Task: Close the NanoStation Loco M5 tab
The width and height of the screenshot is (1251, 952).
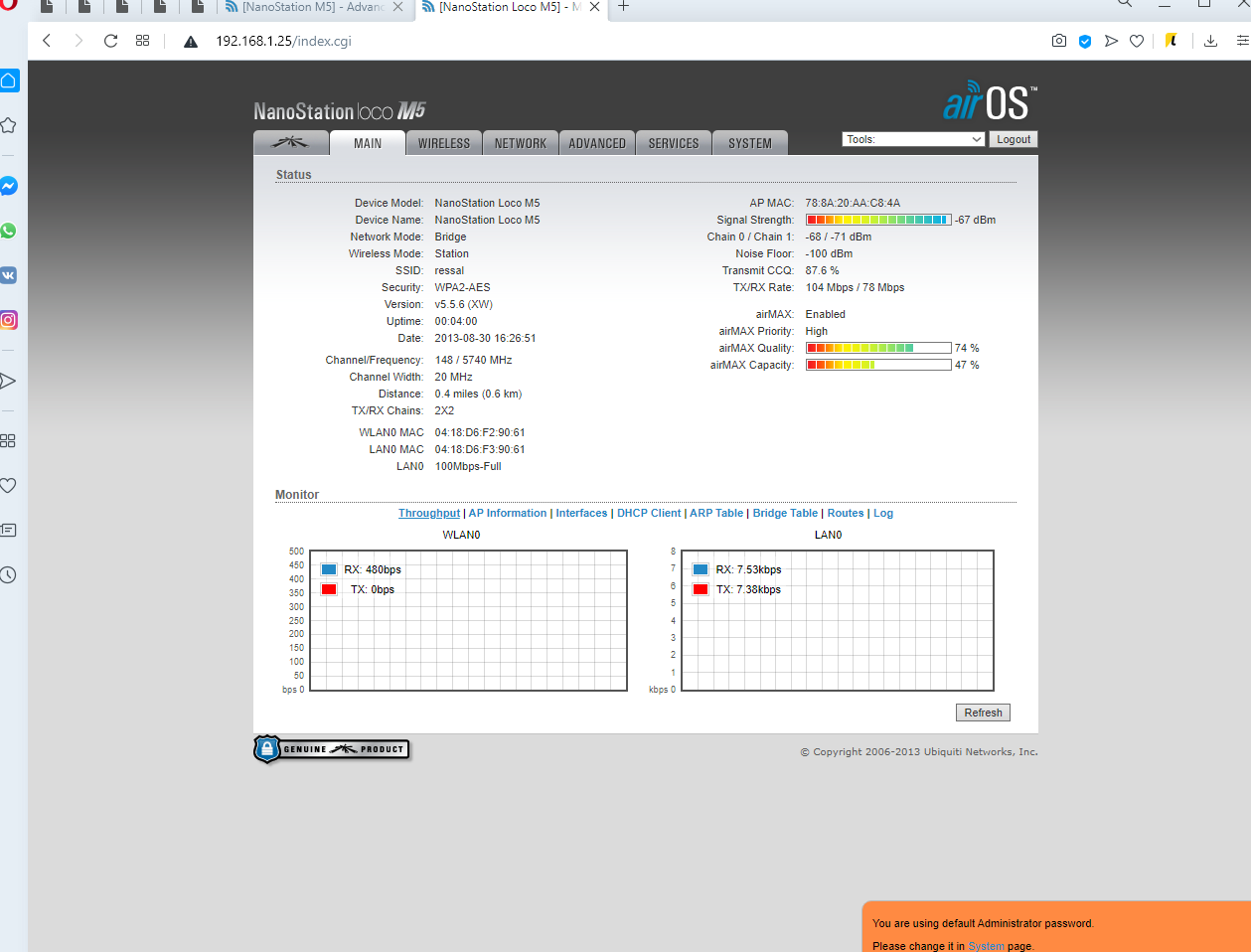Action: point(594,6)
